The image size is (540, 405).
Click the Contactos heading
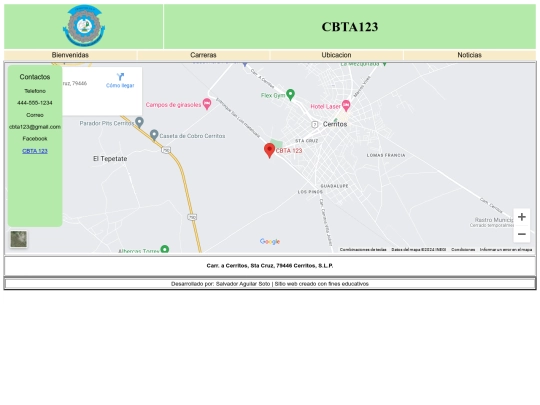coord(35,77)
